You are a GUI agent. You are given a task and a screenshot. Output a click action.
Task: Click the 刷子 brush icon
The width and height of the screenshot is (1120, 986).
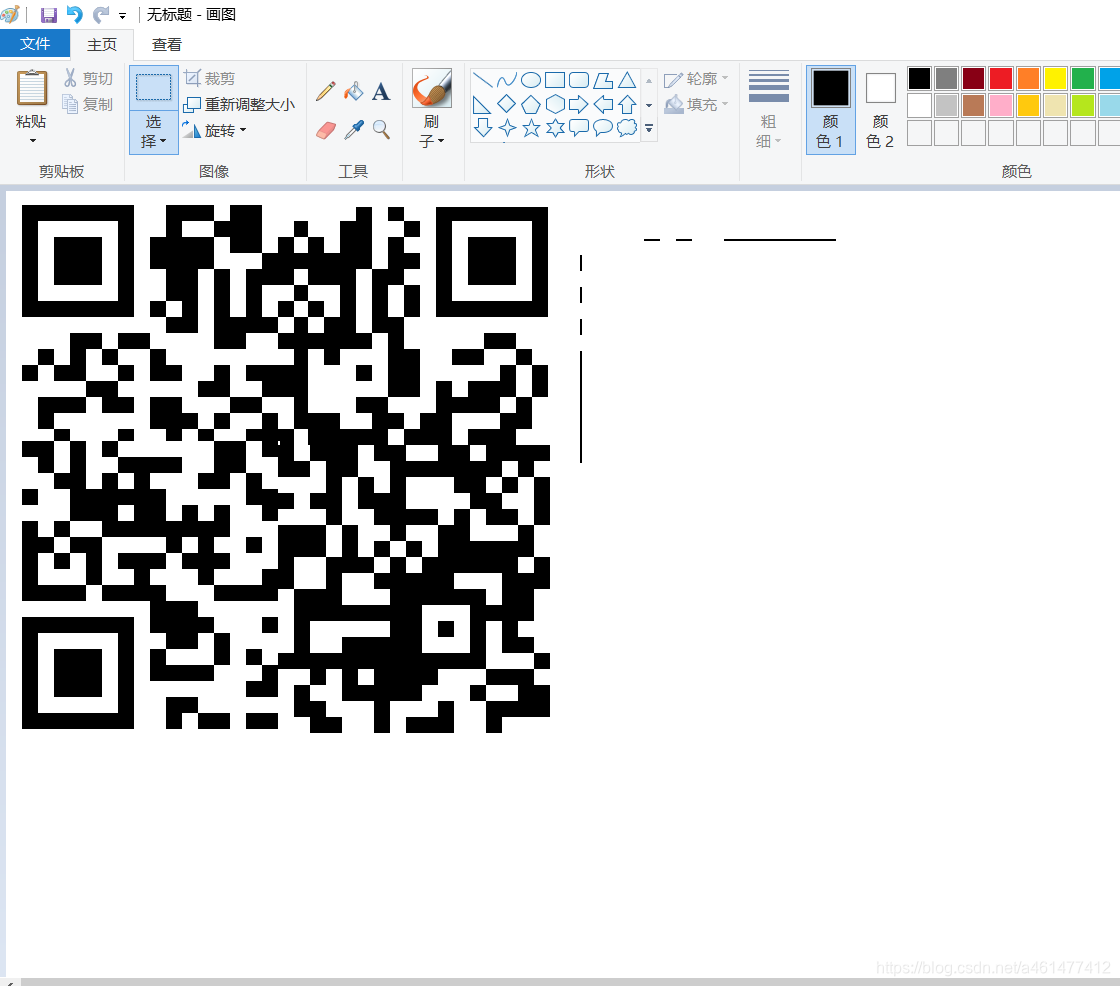point(431,89)
